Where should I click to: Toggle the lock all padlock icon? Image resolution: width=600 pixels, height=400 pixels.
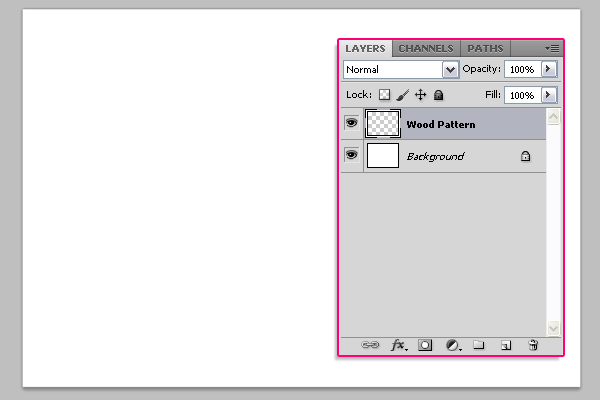click(439, 95)
